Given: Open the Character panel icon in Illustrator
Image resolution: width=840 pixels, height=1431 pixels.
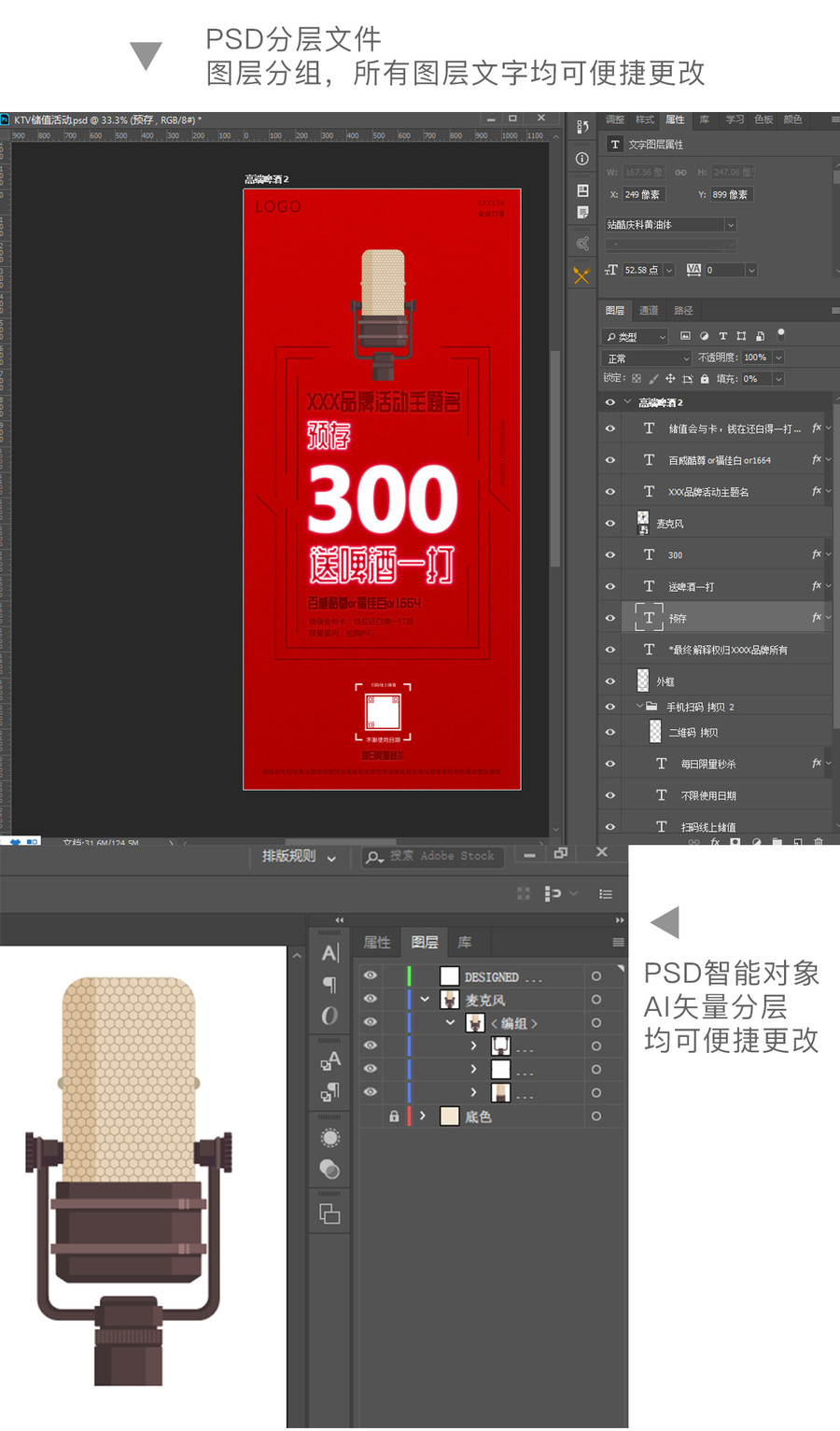Looking at the screenshot, I should pyautogui.click(x=330, y=953).
